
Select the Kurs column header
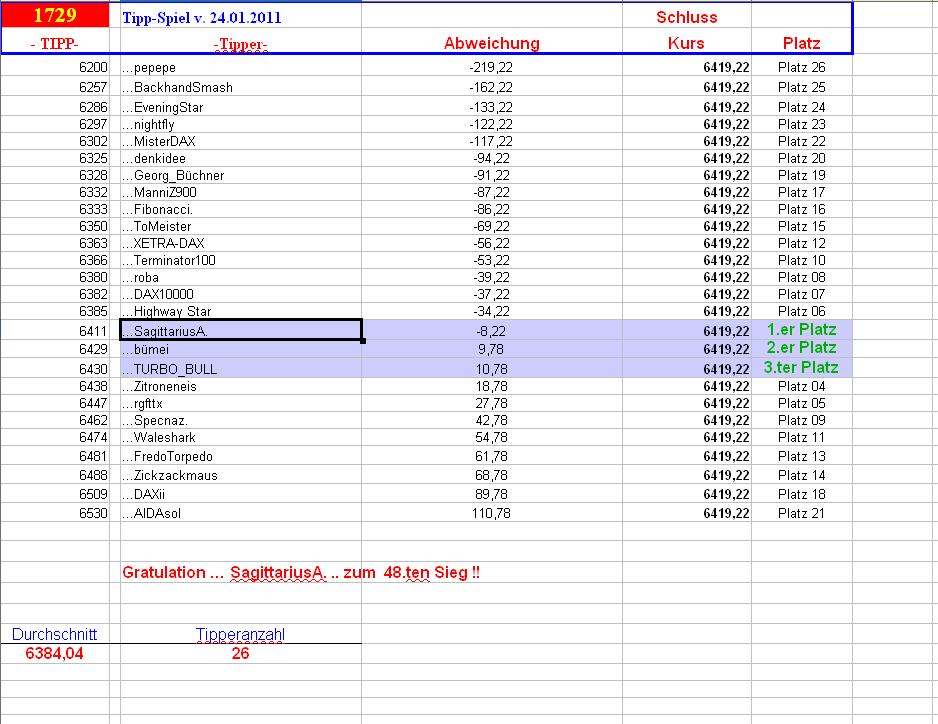coord(684,43)
